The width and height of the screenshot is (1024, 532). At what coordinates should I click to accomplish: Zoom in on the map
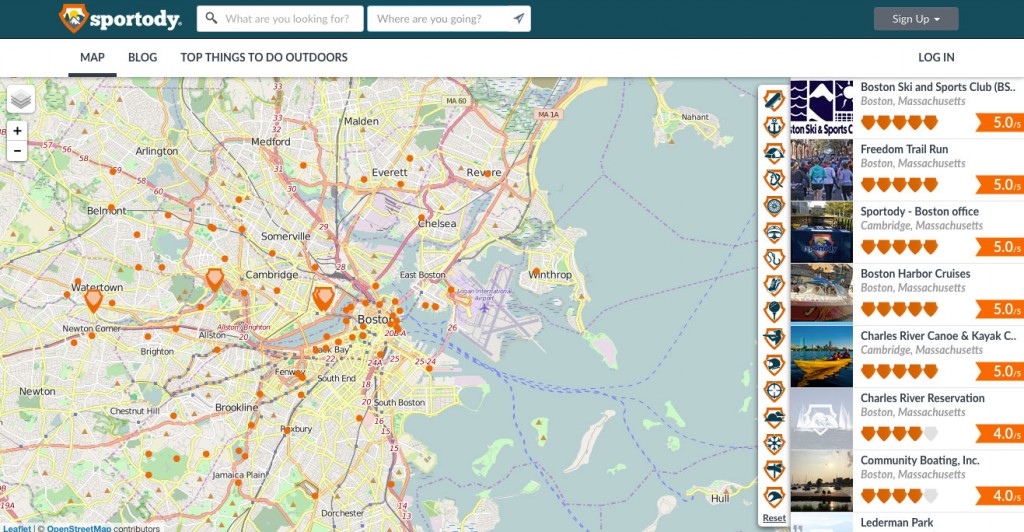[x=17, y=131]
